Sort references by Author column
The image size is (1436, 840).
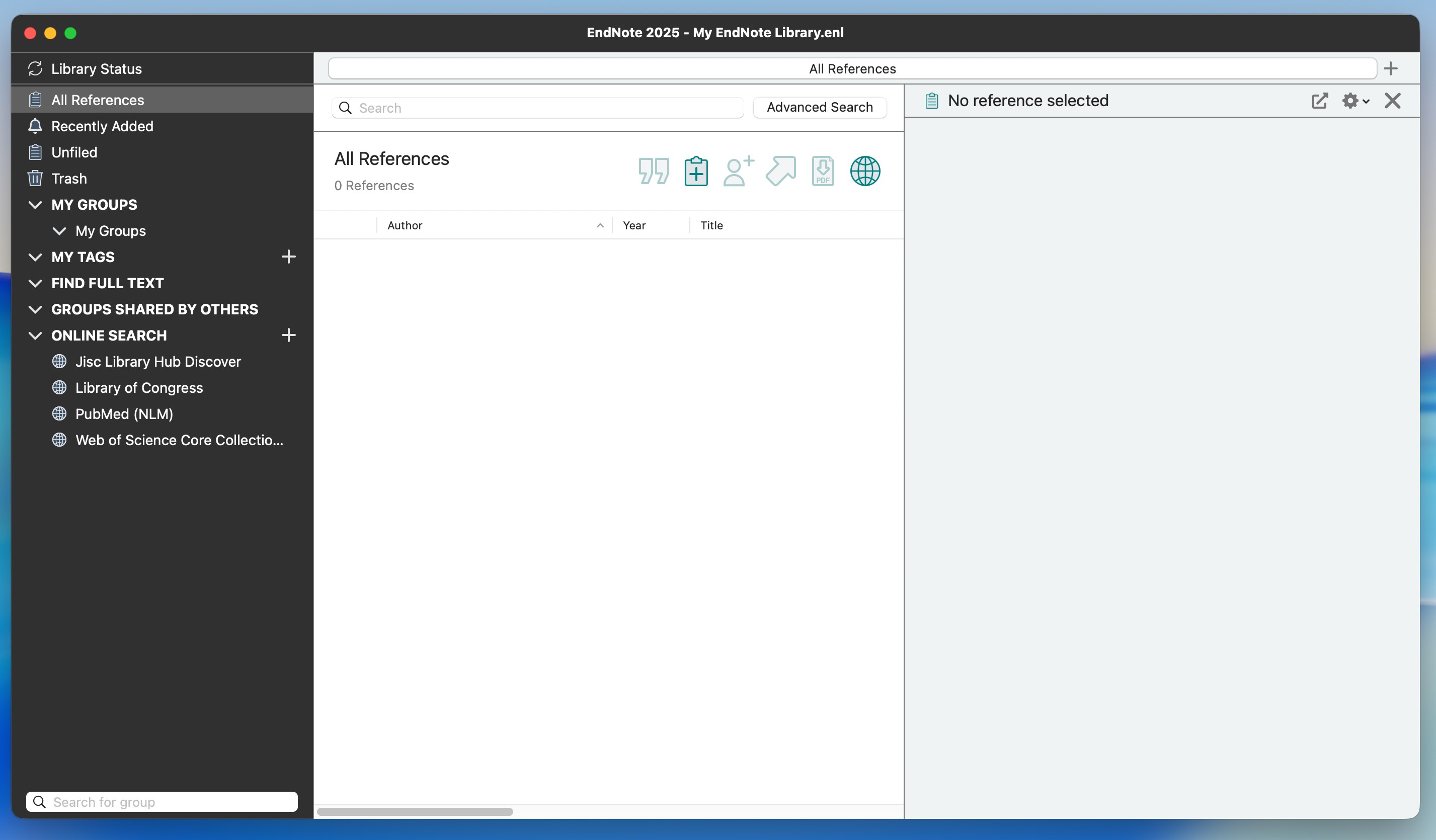[405, 225]
